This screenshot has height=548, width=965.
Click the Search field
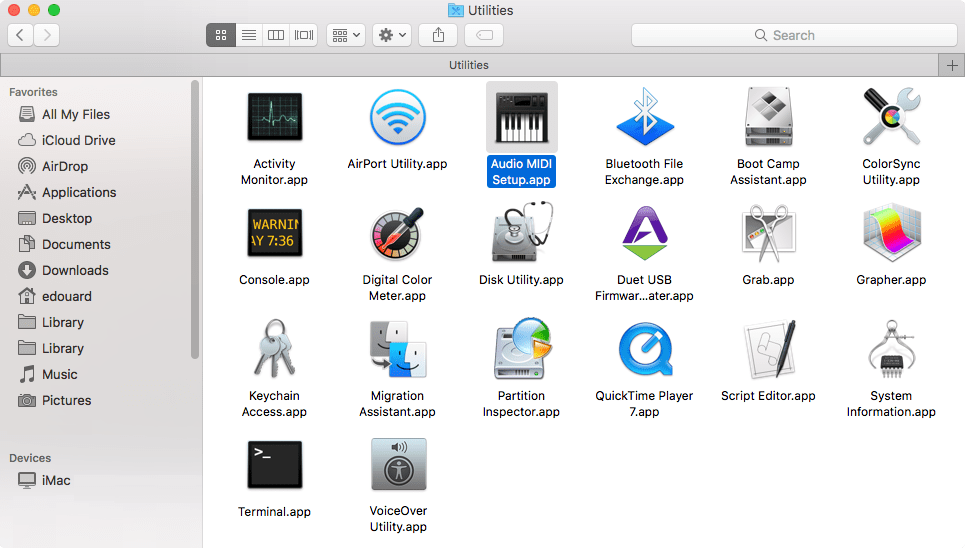click(794, 35)
